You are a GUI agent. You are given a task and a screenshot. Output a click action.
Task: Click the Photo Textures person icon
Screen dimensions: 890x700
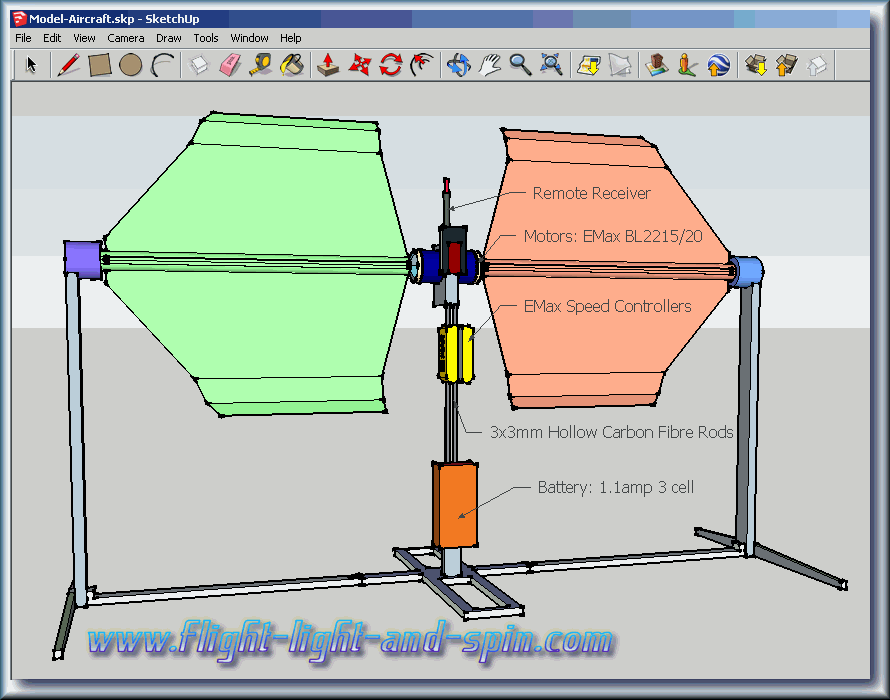(687, 65)
